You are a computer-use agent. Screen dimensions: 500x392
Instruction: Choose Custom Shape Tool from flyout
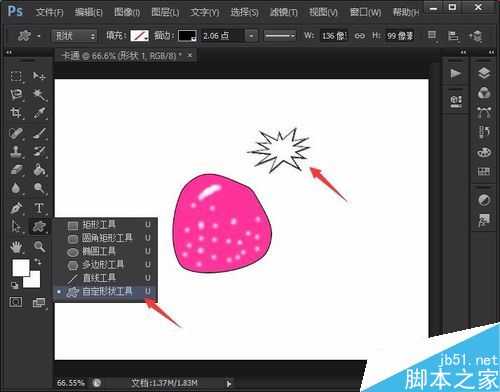[105, 292]
